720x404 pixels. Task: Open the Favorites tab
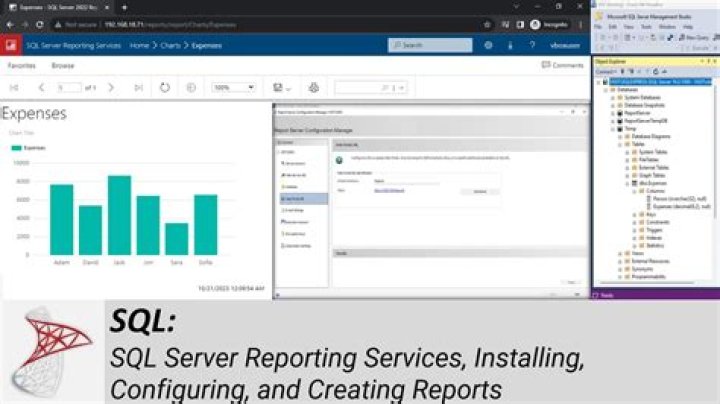coord(22,65)
